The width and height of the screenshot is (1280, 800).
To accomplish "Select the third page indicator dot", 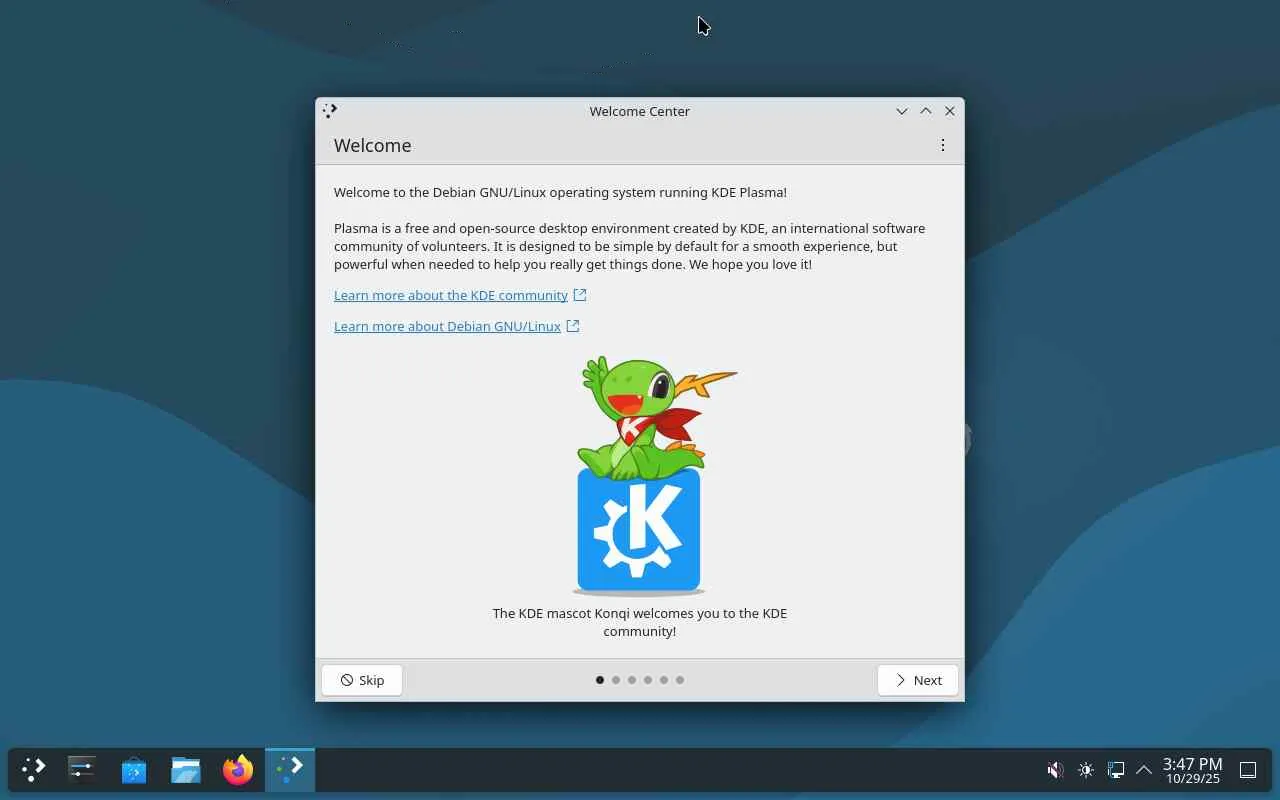I will 632,680.
